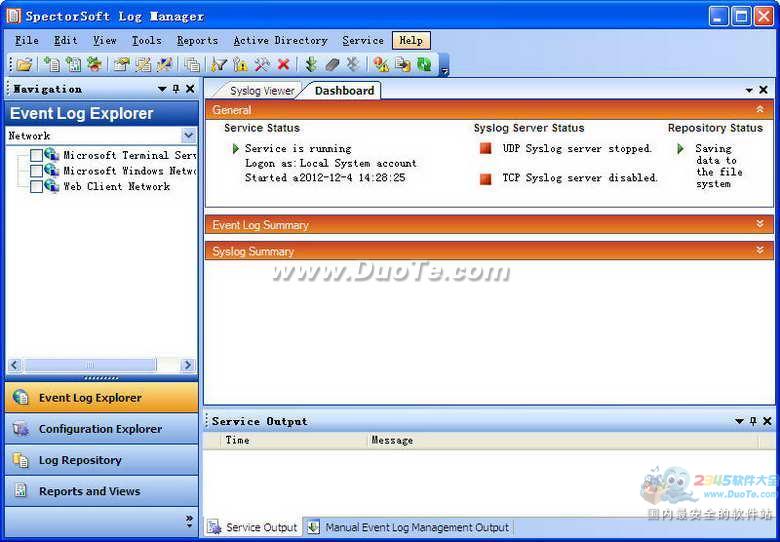
Task: Click the green and red toolbar icon beside new report
Action: pos(94,65)
